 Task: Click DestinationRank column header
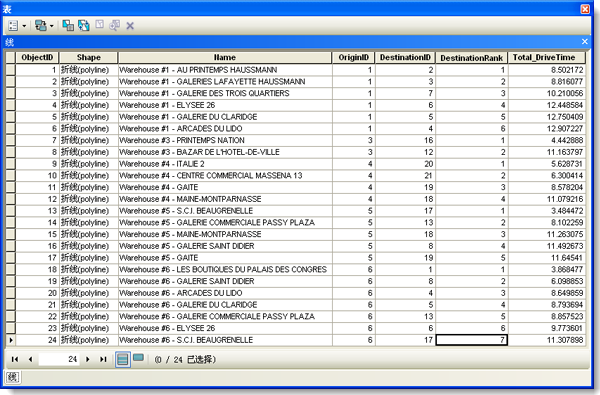click(x=471, y=57)
